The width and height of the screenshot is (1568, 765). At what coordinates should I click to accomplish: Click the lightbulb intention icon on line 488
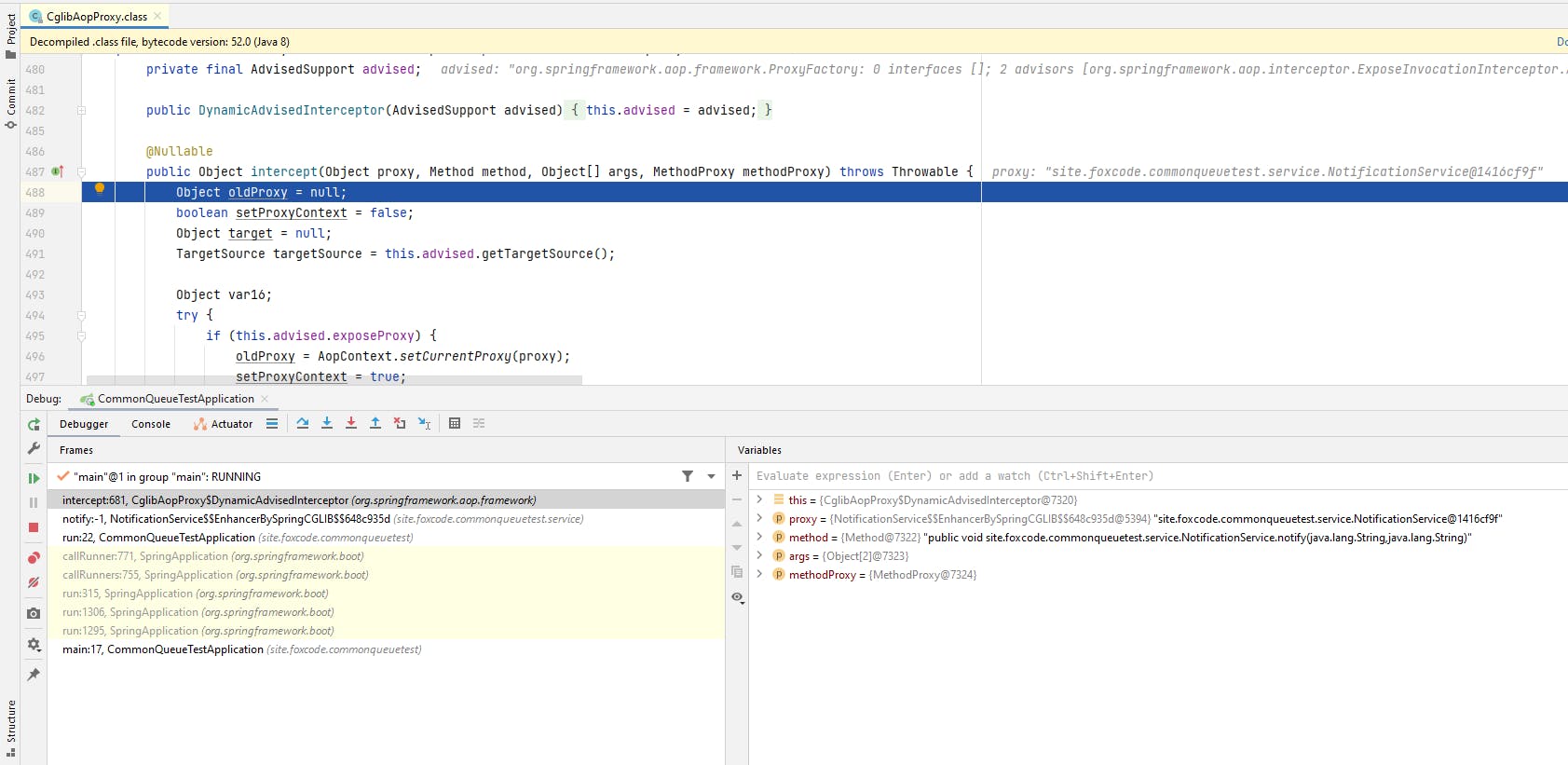point(100,189)
